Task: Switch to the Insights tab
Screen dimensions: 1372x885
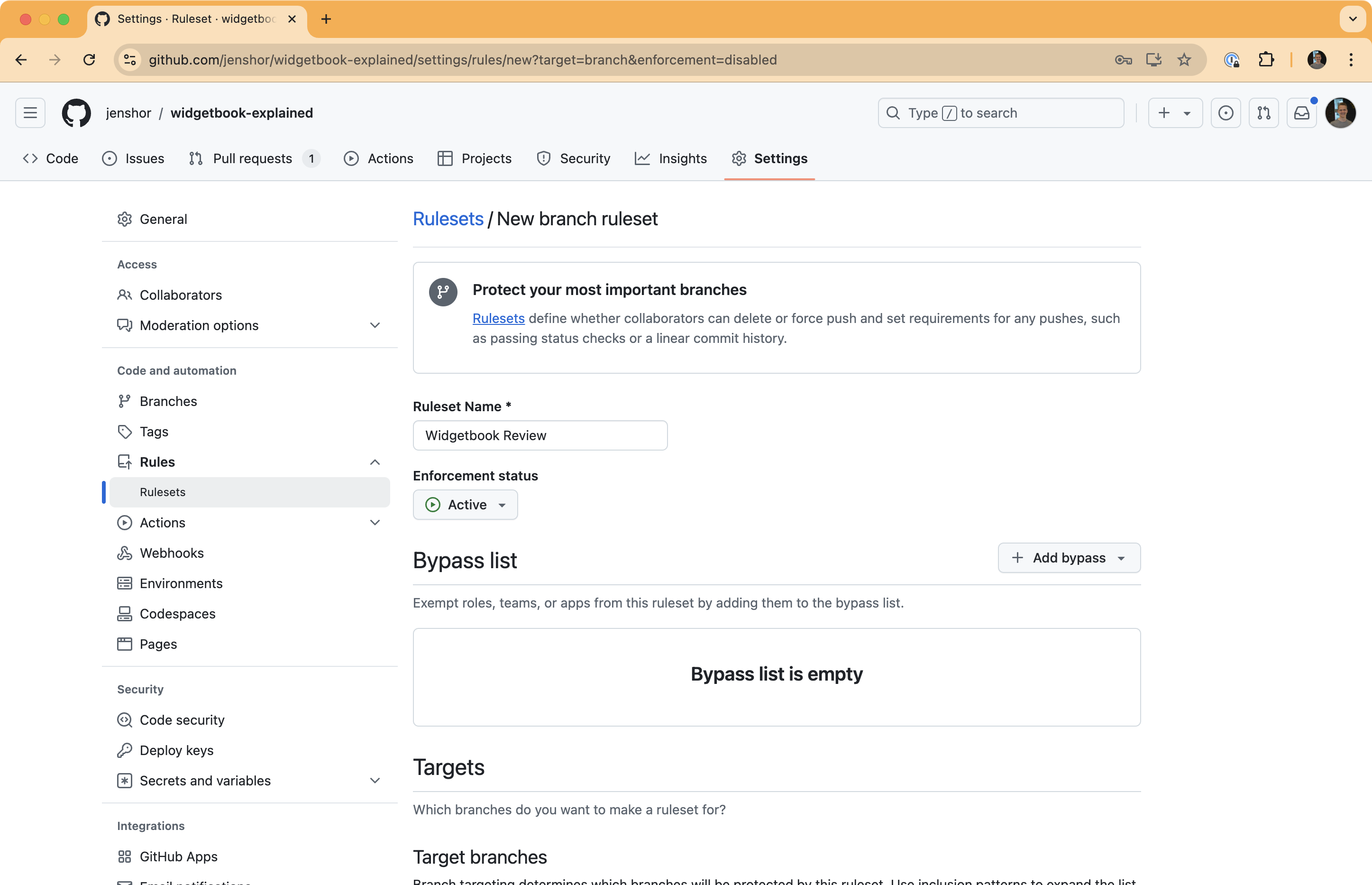Action: pos(671,158)
